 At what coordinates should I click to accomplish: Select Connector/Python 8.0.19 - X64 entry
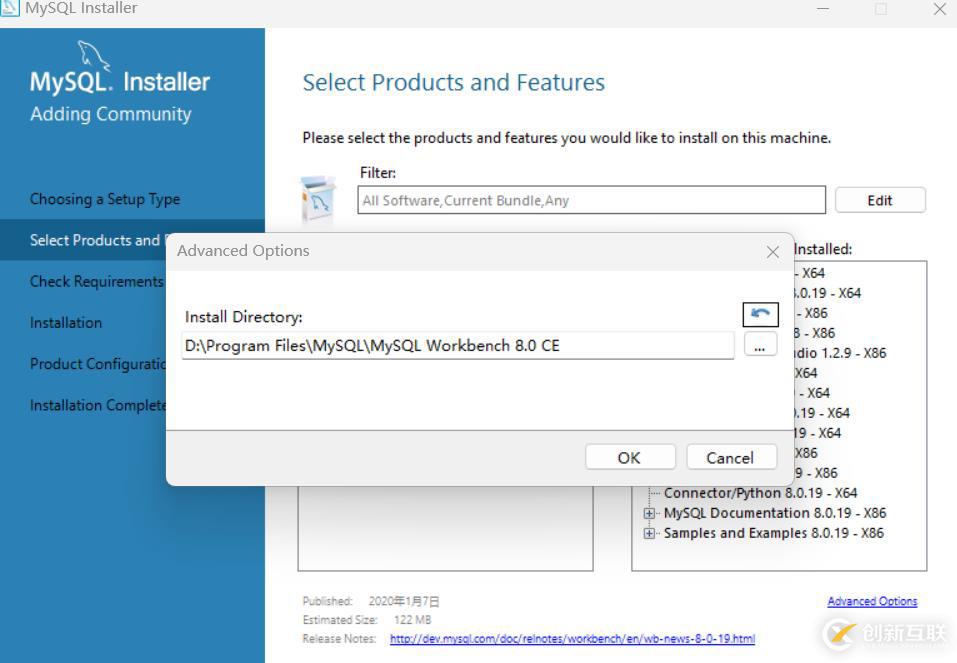tap(760, 493)
